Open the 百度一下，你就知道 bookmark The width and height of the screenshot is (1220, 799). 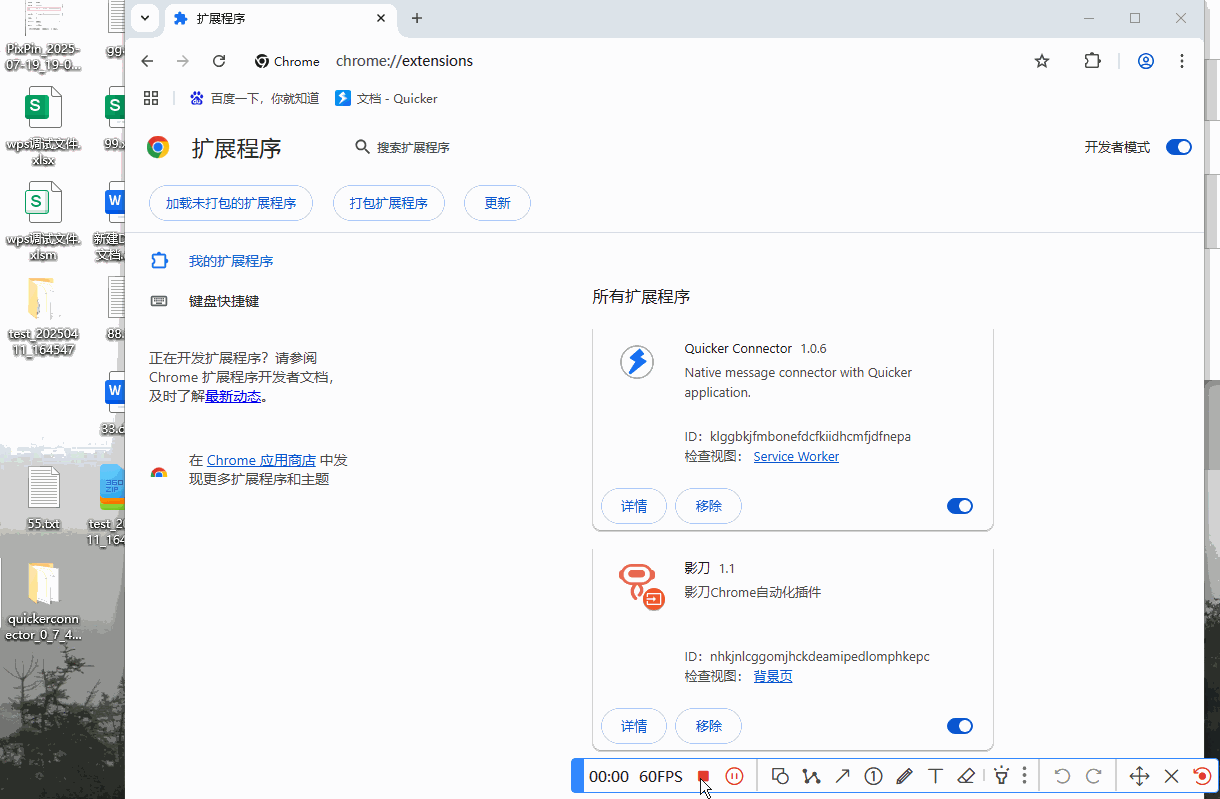254,98
